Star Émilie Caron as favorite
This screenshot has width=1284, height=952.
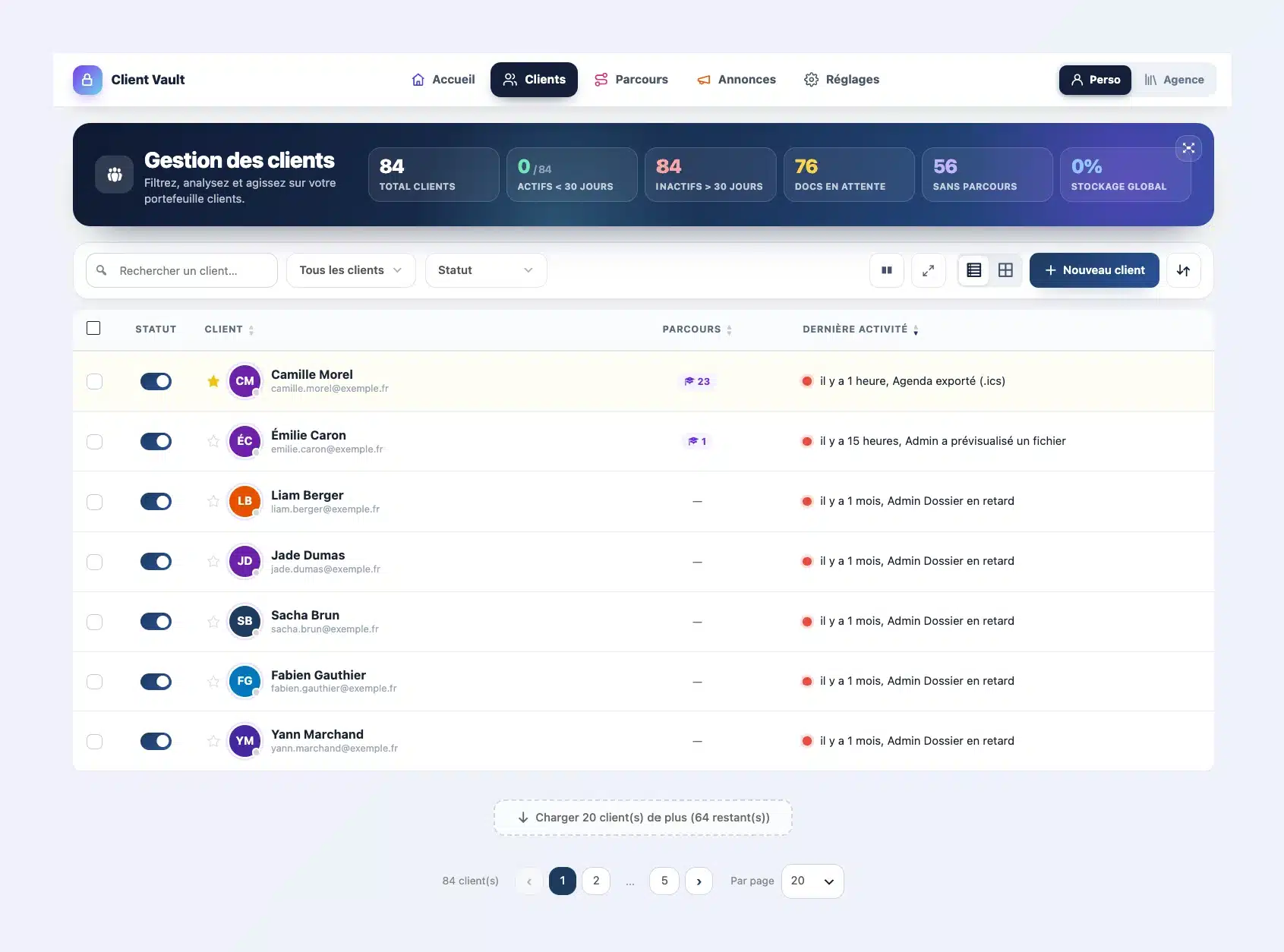pyautogui.click(x=213, y=441)
